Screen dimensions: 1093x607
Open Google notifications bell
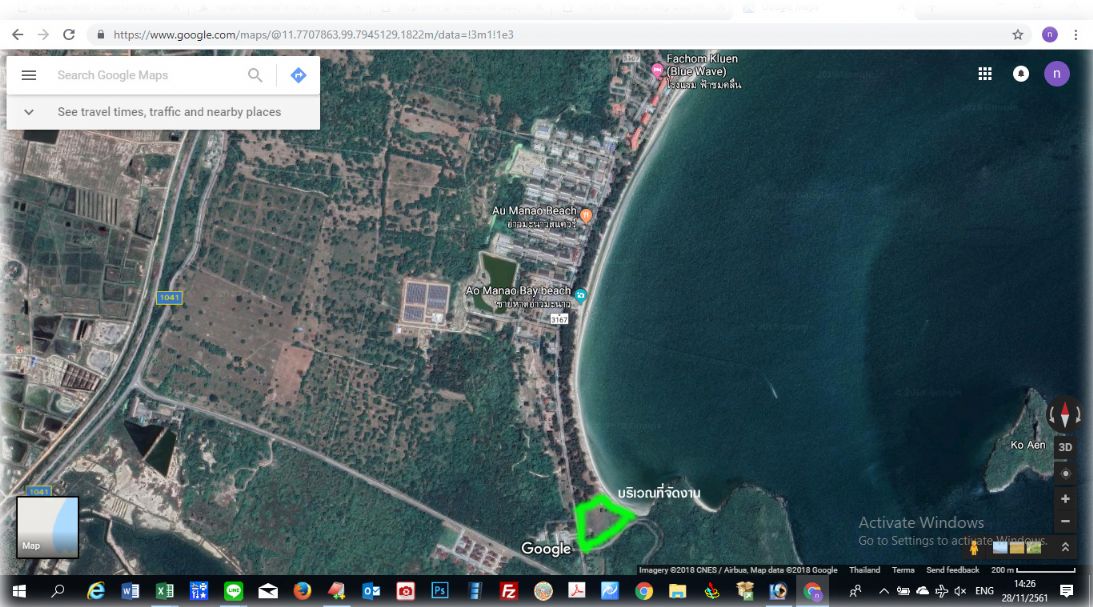click(x=1021, y=74)
